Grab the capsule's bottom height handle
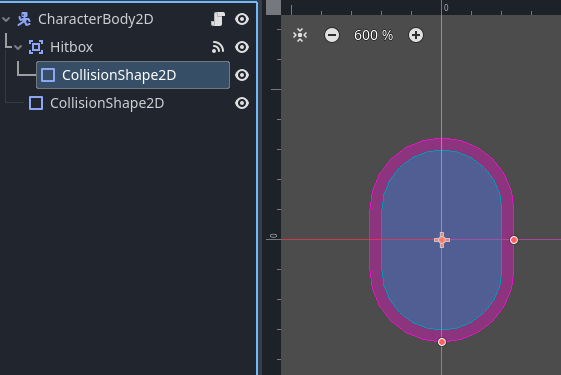This screenshot has height=375, width=561. [442, 342]
